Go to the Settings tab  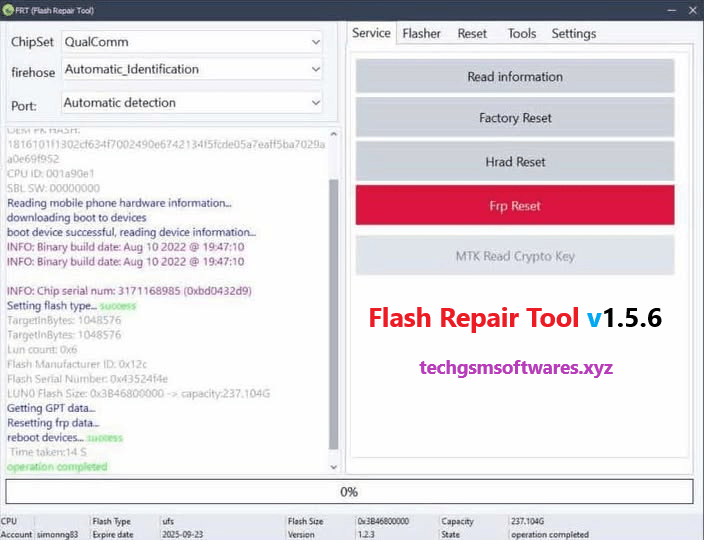tap(574, 34)
